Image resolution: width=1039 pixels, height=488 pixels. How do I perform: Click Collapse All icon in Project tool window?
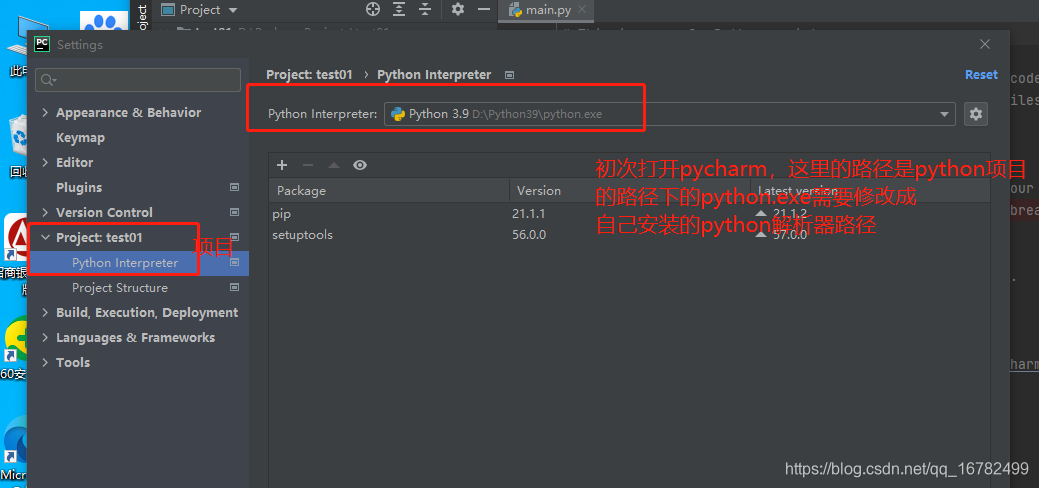pyautogui.click(x=425, y=9)
